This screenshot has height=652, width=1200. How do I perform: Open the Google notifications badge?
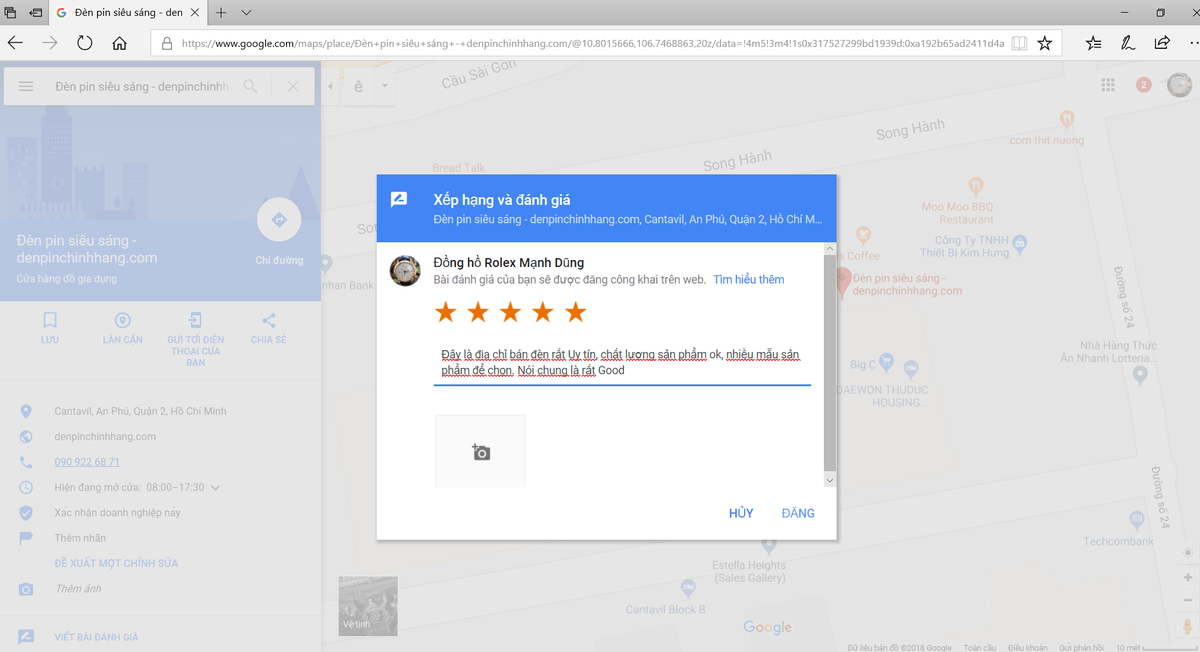point(1144,86)
